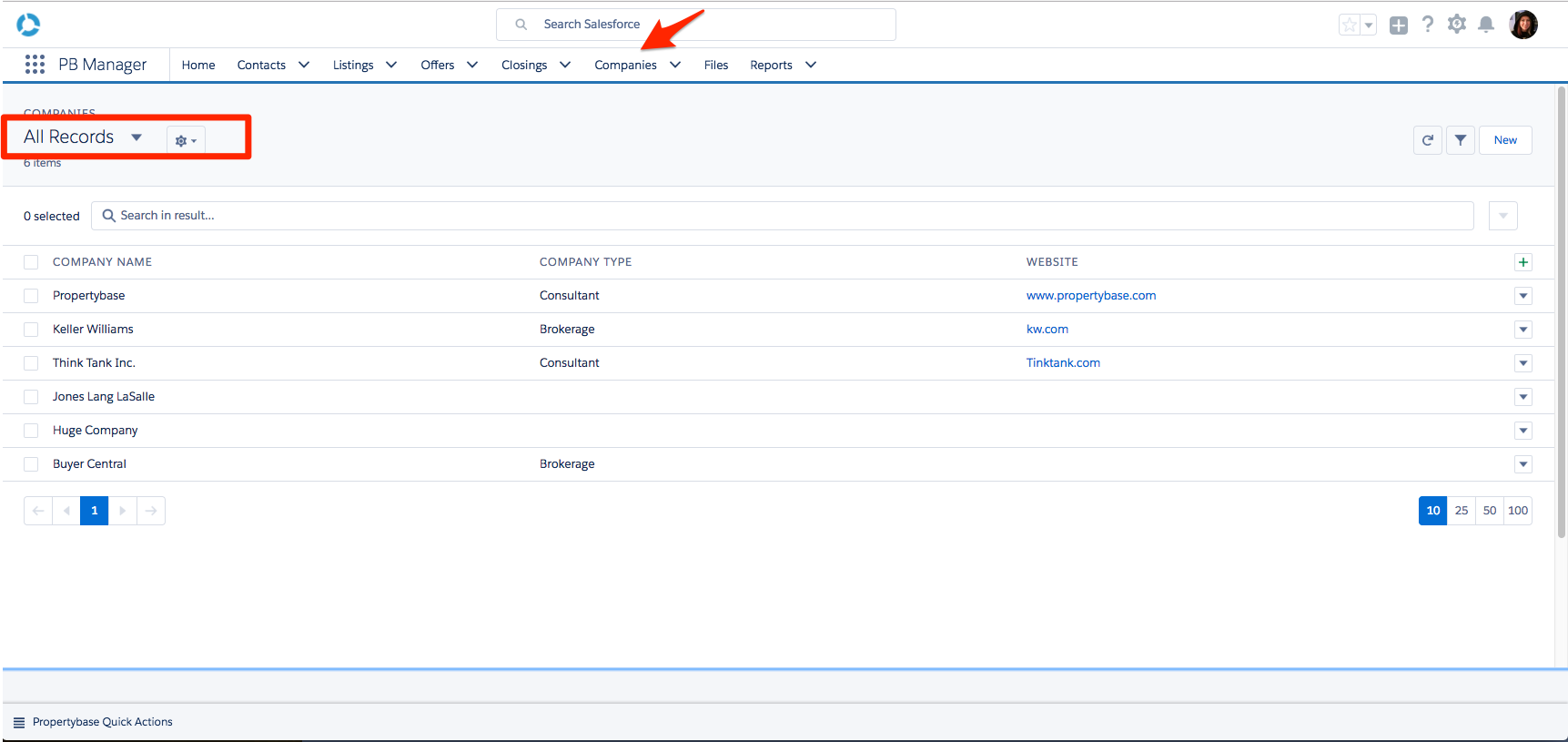
Task: Open the All Records list view dropdown
Action: 137,137
